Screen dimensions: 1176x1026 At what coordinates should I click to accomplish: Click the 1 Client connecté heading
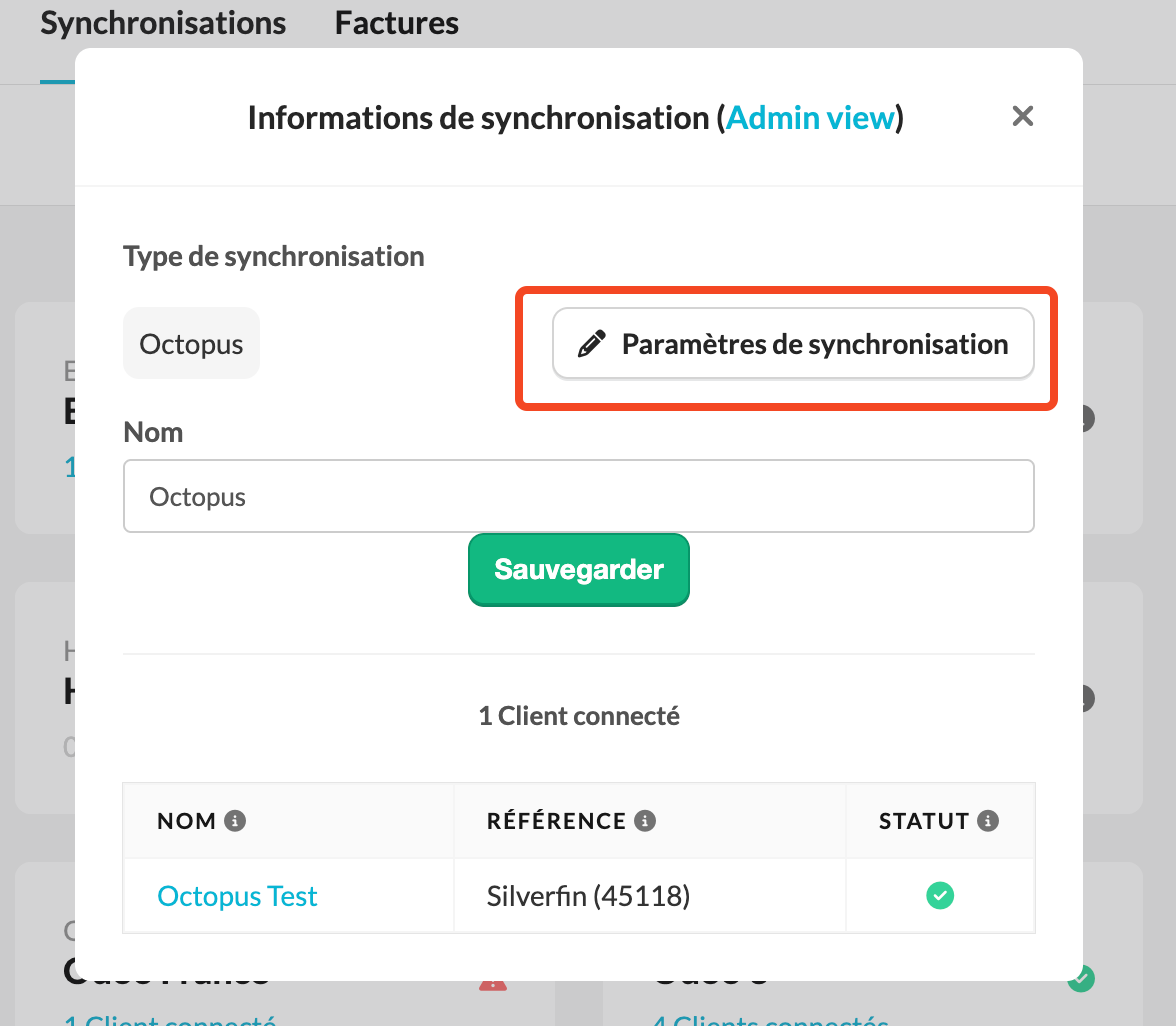(579, 716)
